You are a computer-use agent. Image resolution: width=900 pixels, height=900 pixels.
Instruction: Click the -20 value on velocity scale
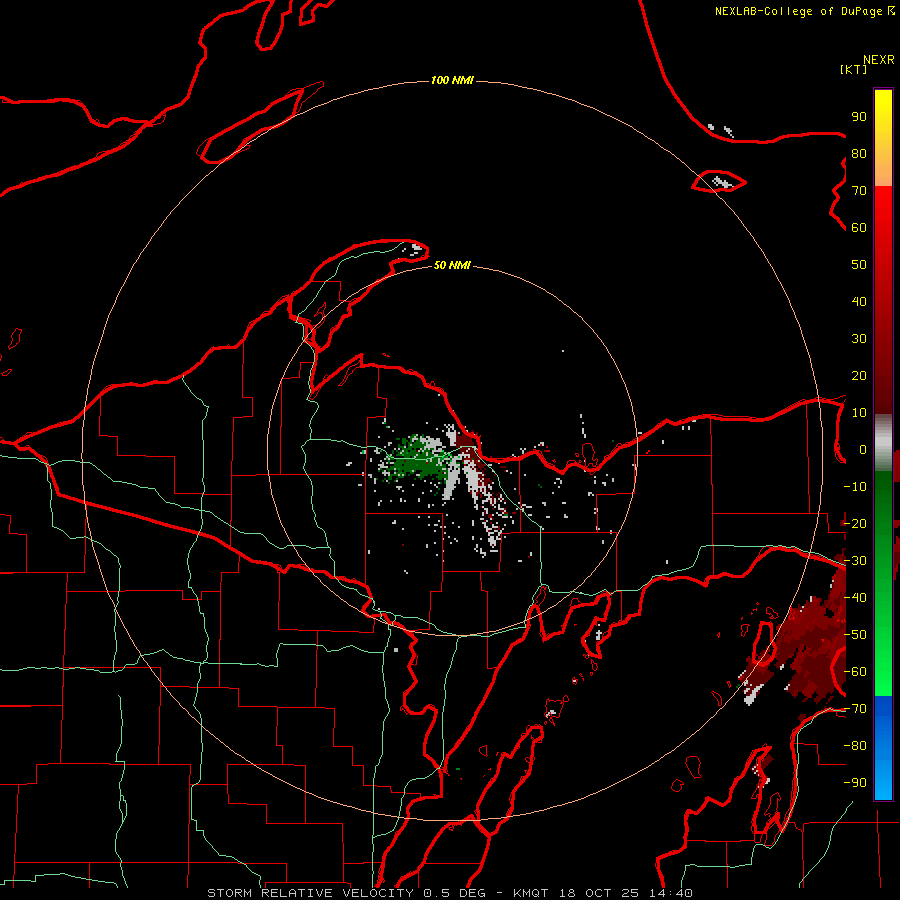(855, 523)
